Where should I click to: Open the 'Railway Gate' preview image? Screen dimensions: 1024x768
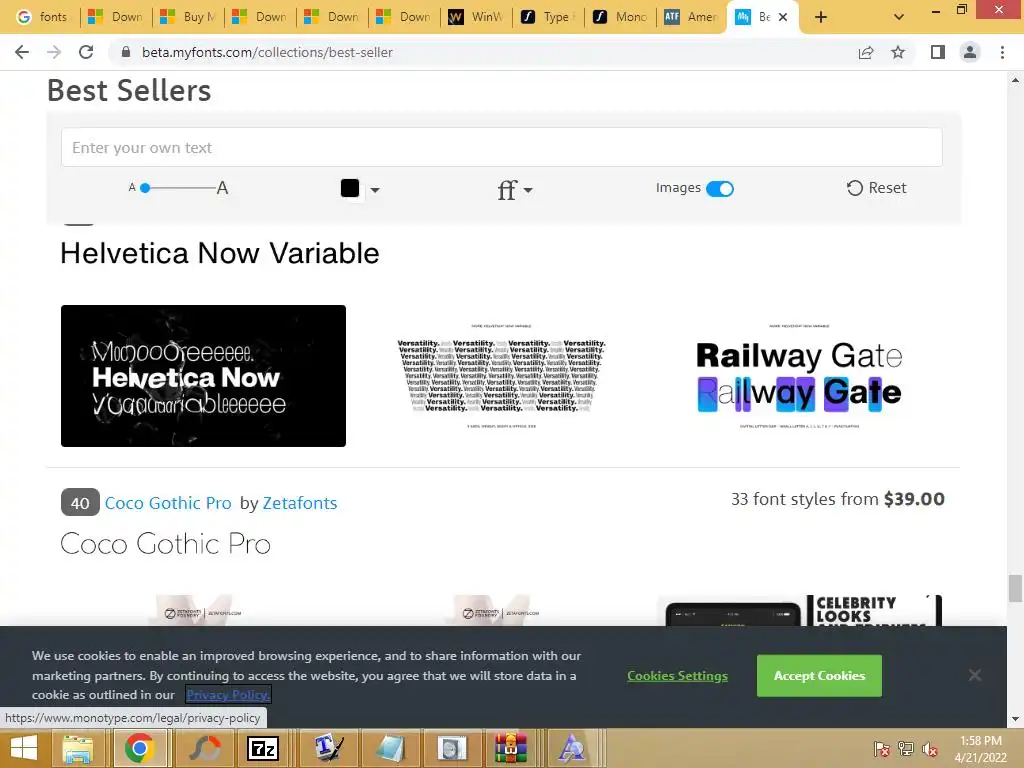(x=799, y=376)
